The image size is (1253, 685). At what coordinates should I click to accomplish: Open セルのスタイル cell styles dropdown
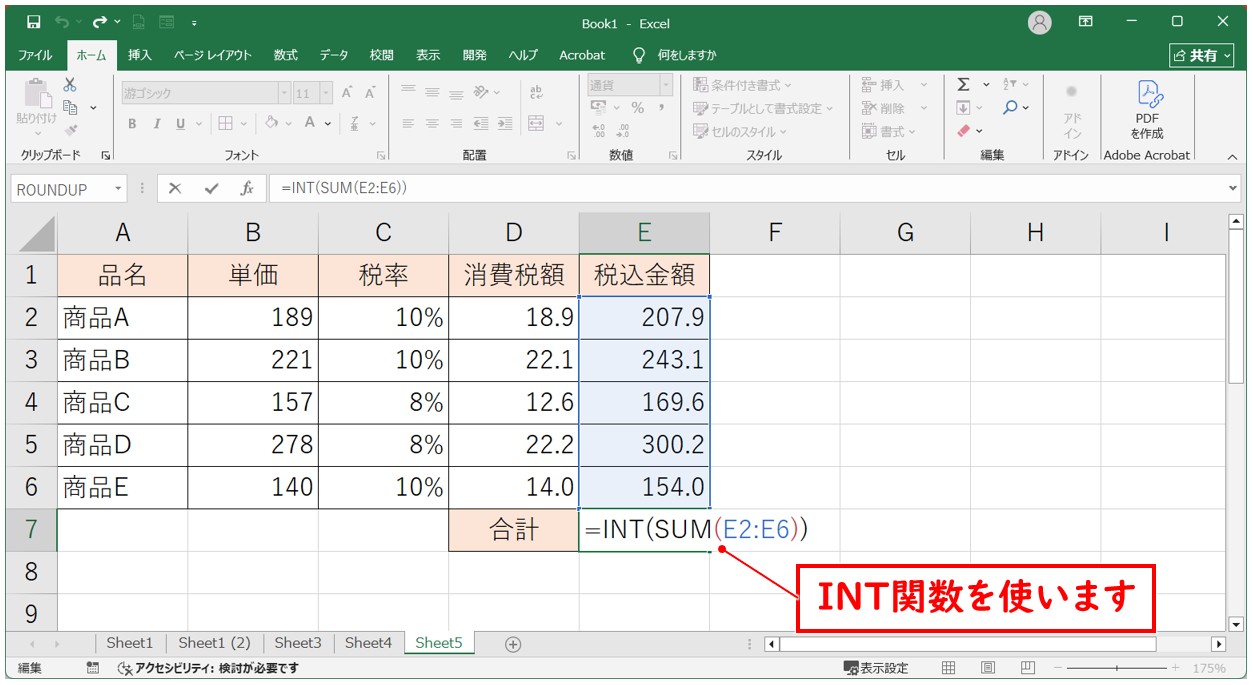tap(740, 131)
